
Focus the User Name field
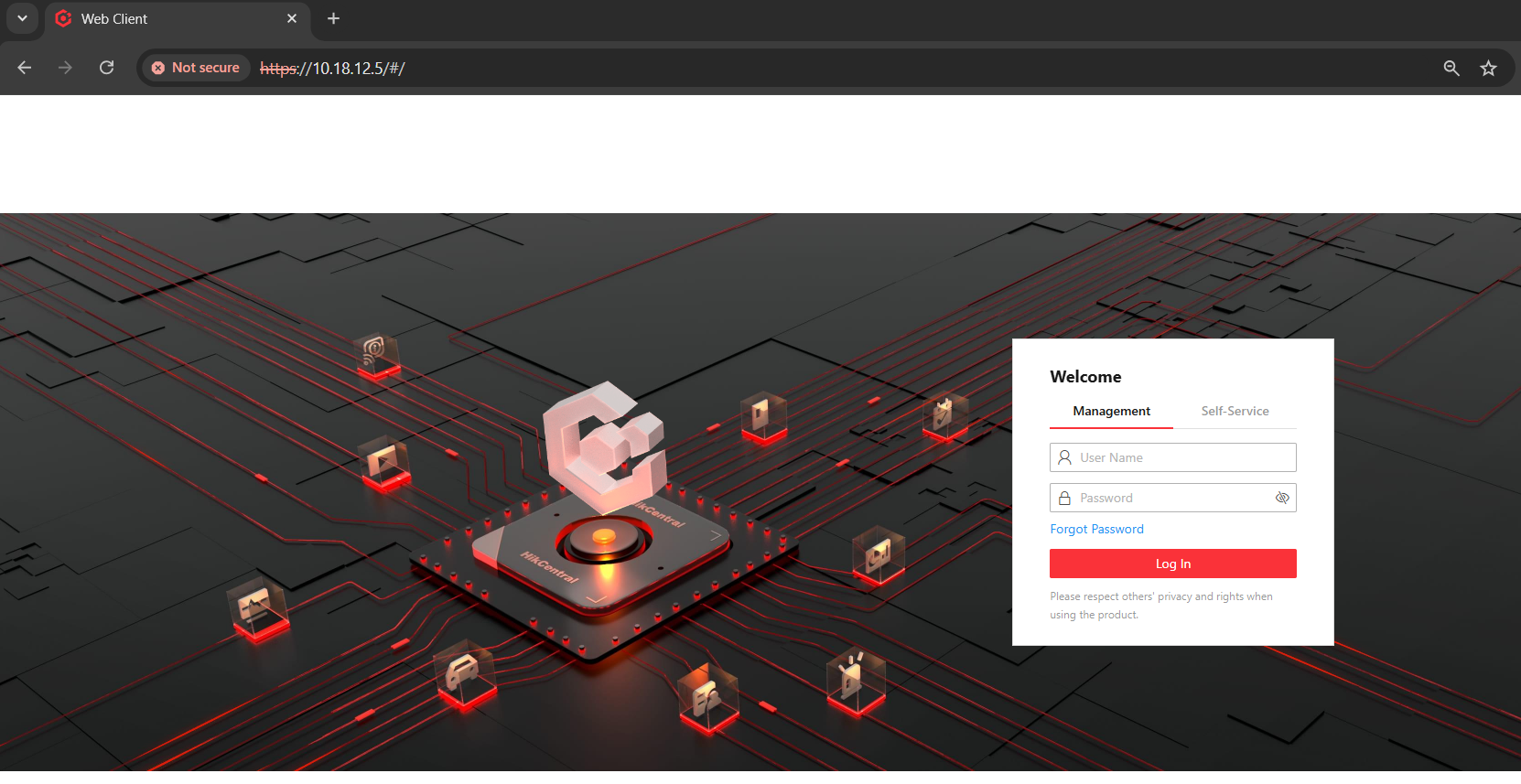(1173, 457)
